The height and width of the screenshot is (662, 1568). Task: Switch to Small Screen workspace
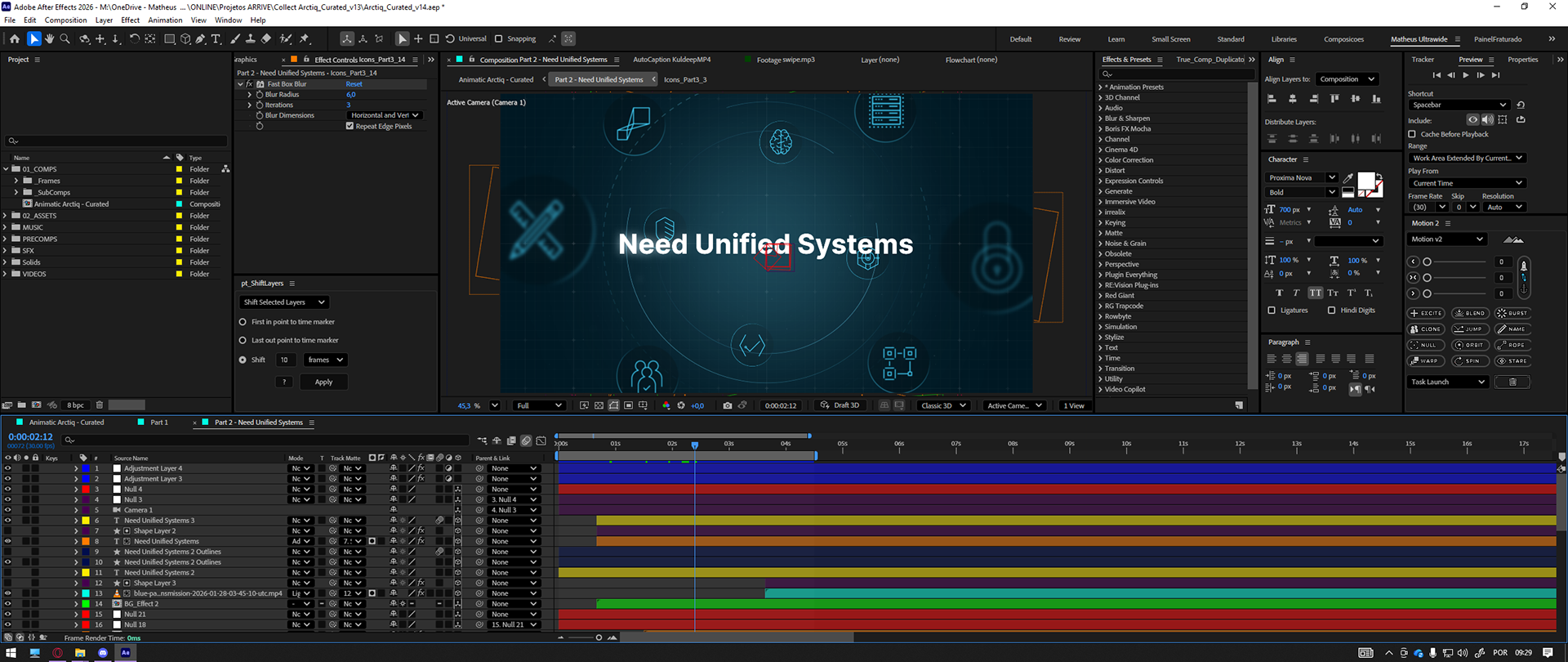1171,39
